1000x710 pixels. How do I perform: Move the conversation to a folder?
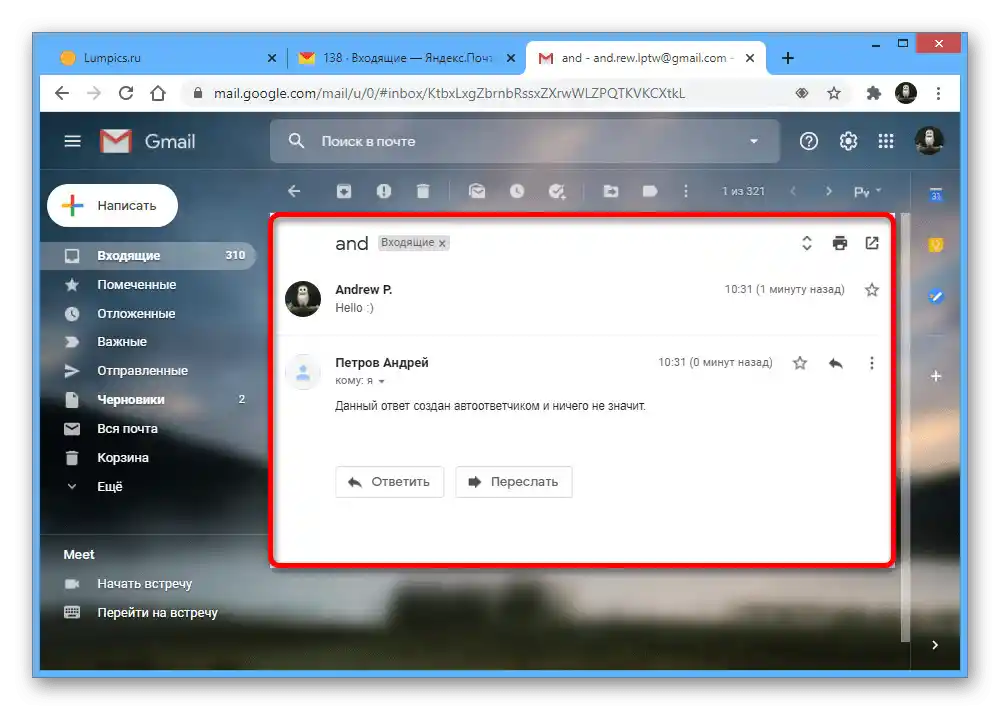click(610, 191)
